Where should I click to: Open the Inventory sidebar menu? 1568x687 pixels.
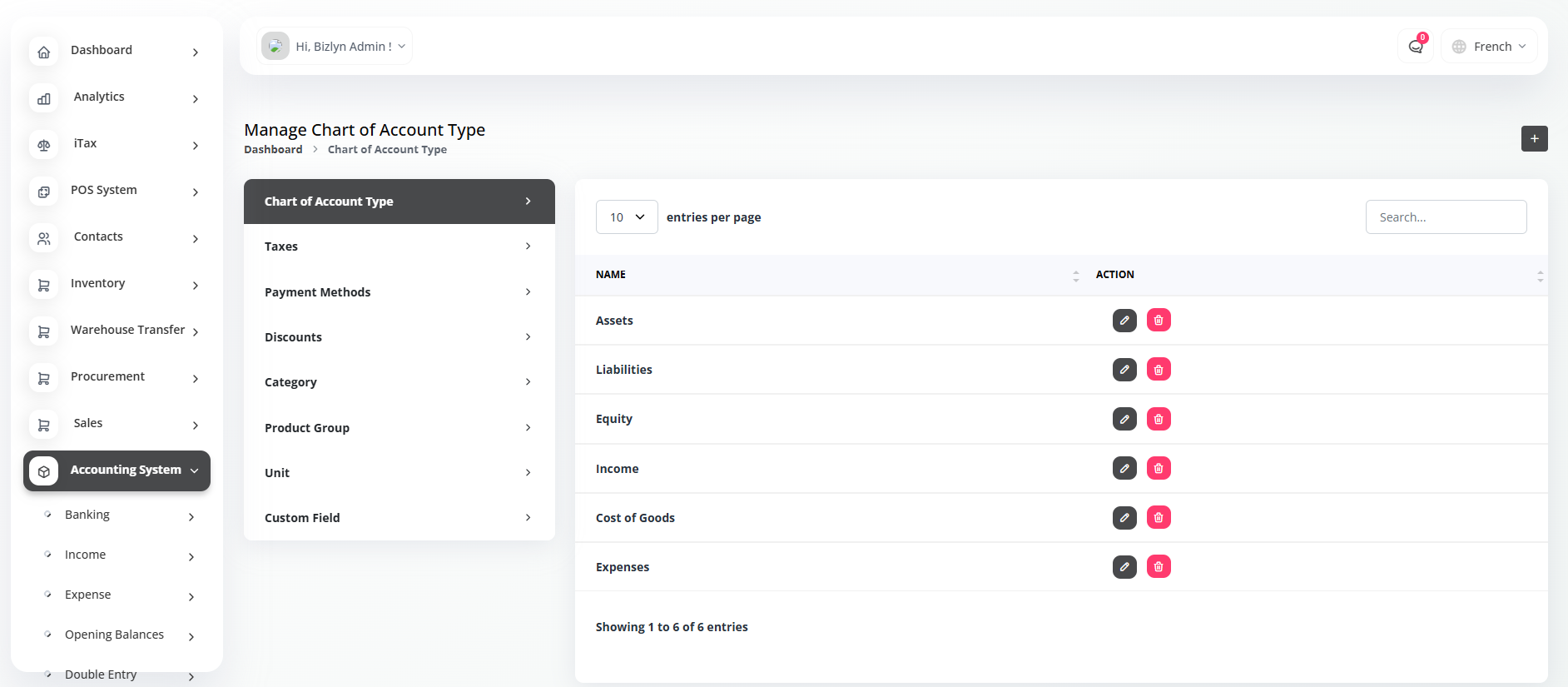coord(117,285)
